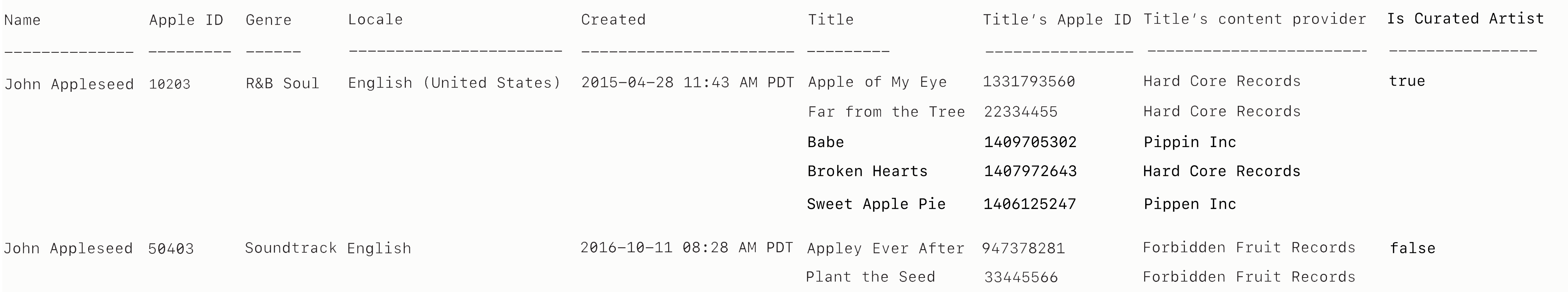Click the 2015-04-28 11:43 AM PDT timestamp

[687, 83]
